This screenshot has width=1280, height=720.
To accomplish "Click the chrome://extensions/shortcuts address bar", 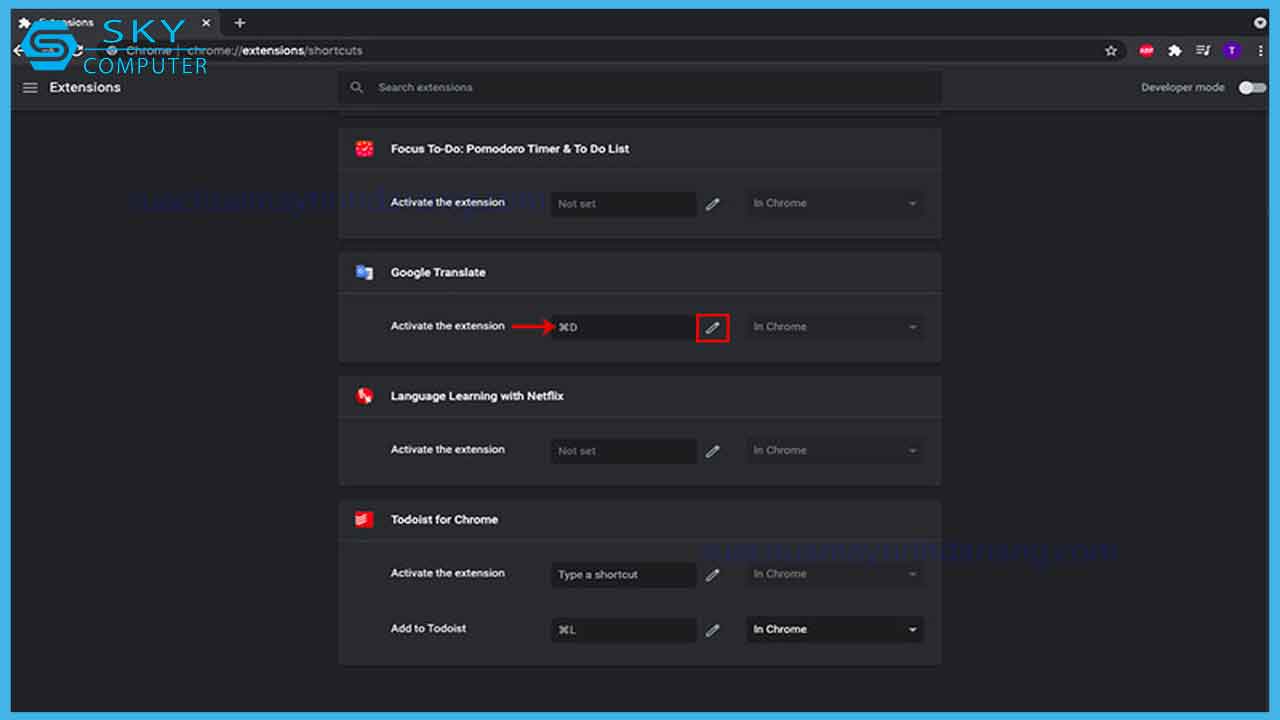I will (610, 51).
